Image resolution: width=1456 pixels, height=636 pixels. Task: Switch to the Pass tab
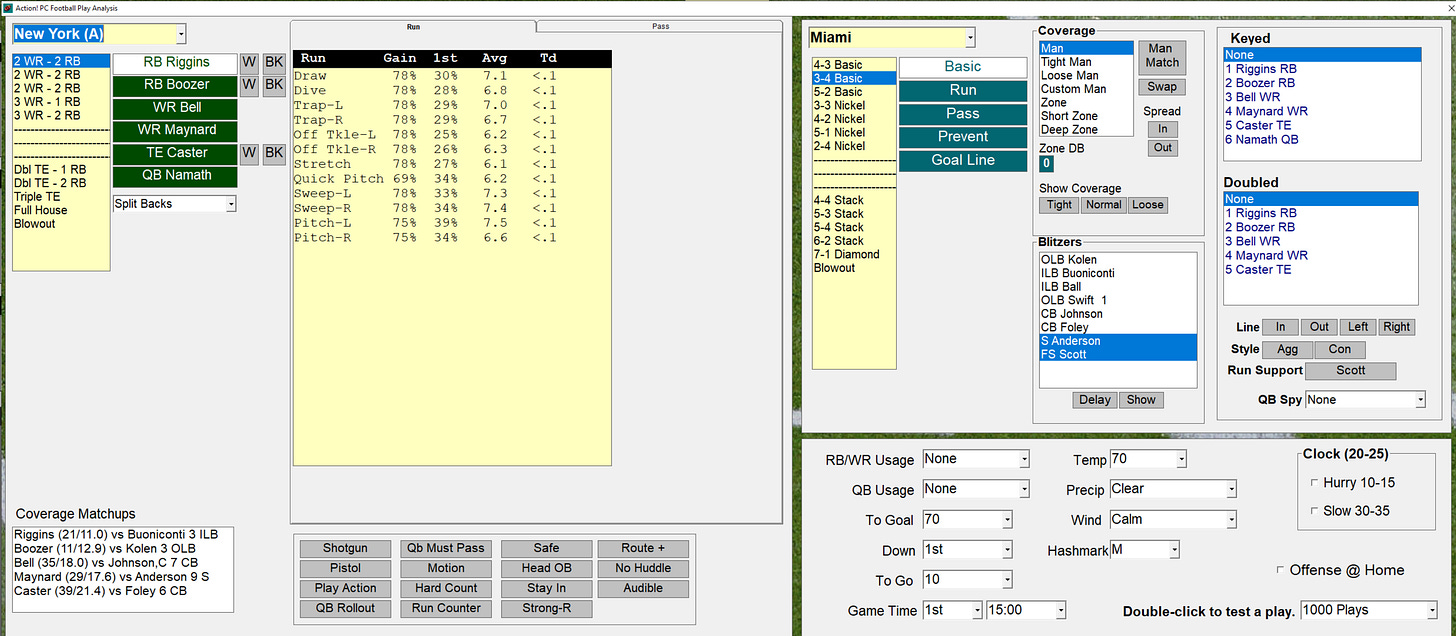[x=659, y=26]
